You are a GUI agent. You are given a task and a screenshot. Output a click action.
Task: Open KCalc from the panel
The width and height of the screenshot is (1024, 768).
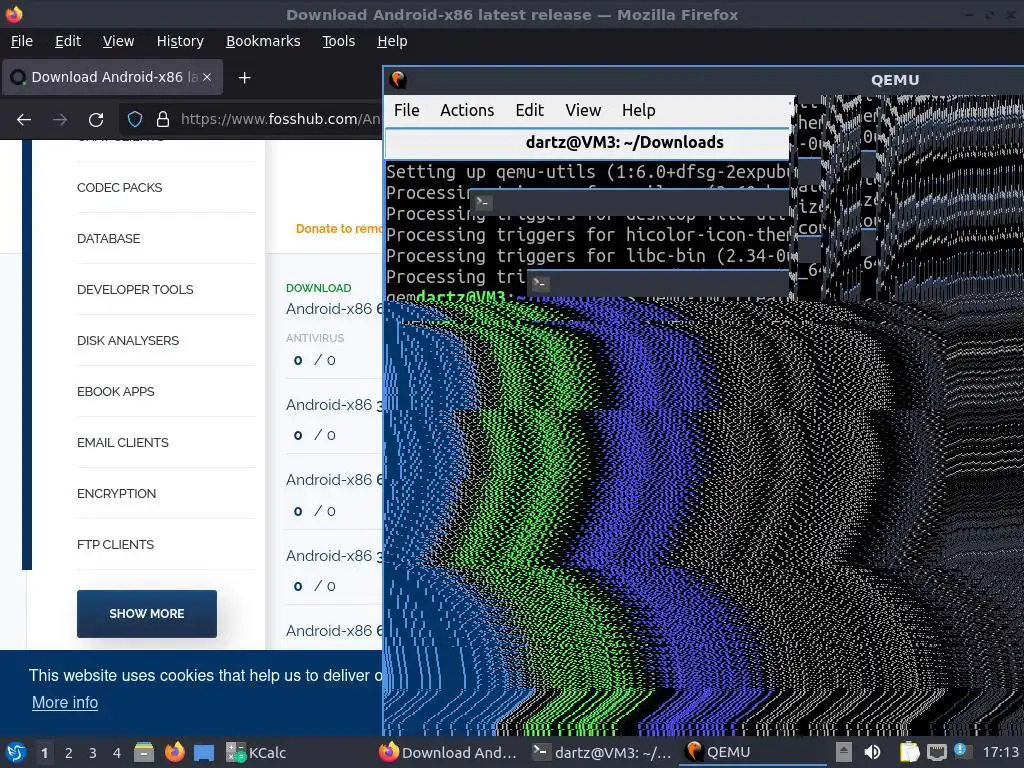tap(256, 752)
